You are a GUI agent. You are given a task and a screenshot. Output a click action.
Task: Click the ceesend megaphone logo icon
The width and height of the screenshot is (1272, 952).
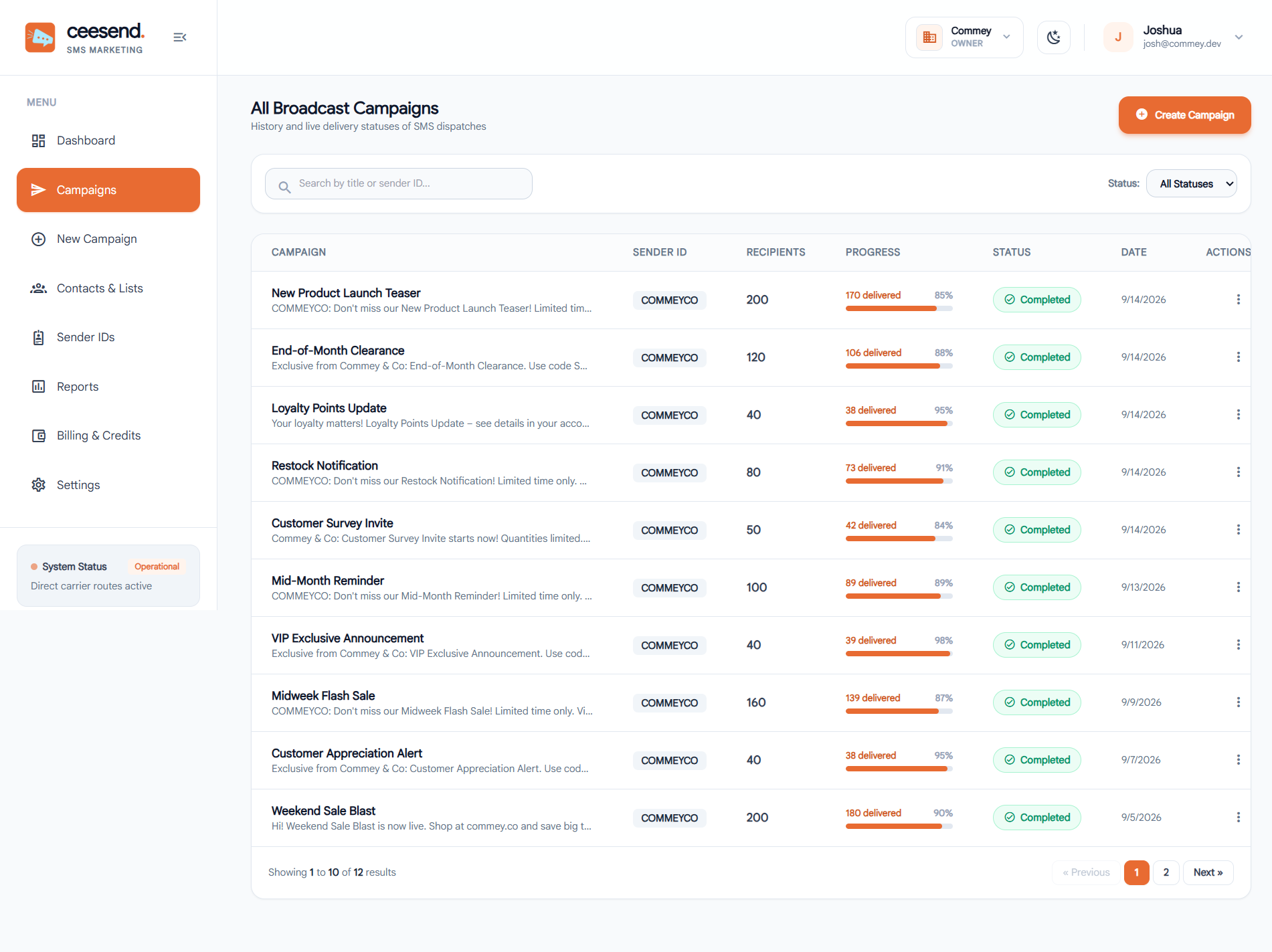pyautogui.click(x=40, y=37)
